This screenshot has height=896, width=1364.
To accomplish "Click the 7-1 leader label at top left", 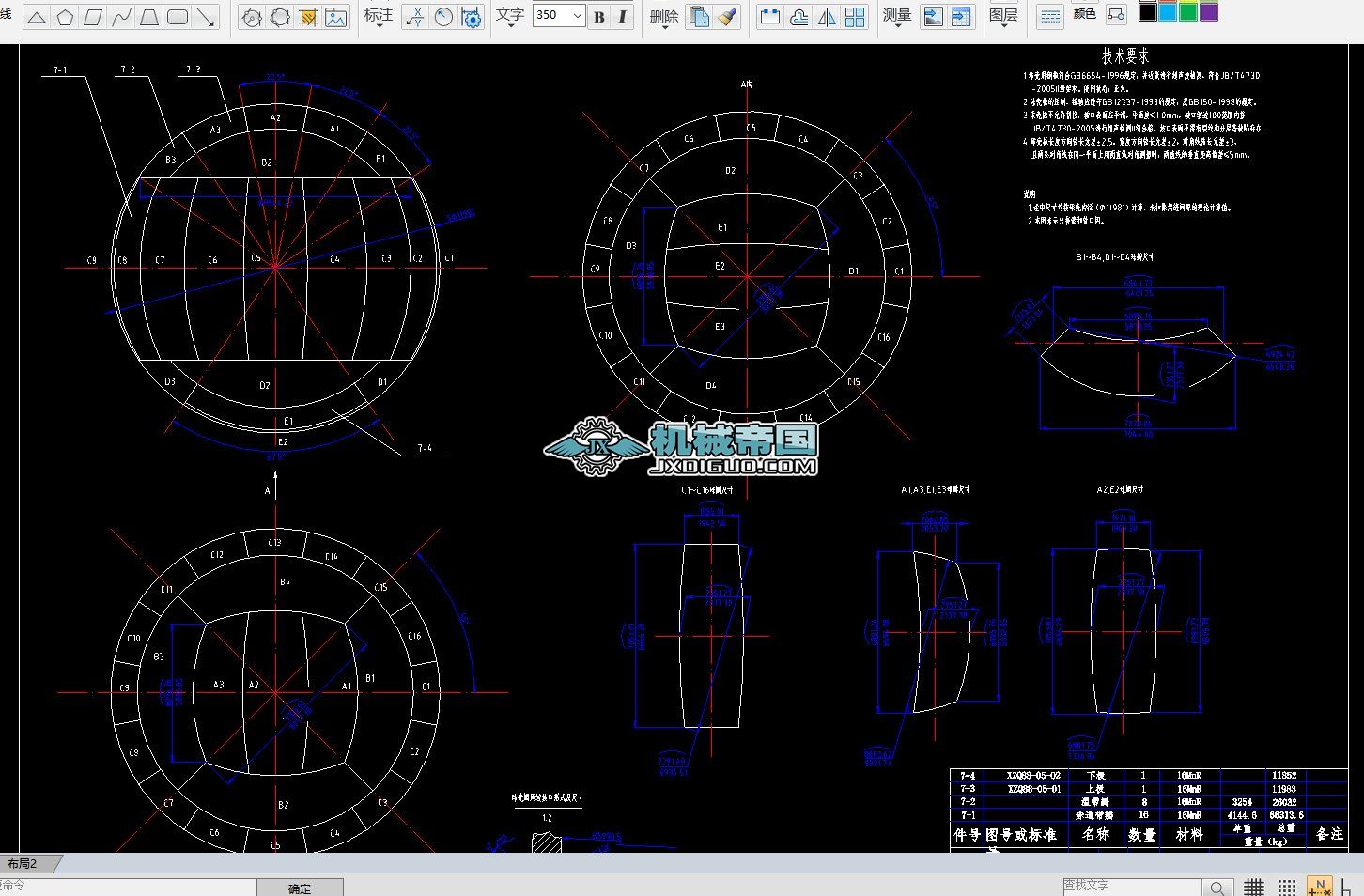I will pyautogui.click(x=60, y=70).
